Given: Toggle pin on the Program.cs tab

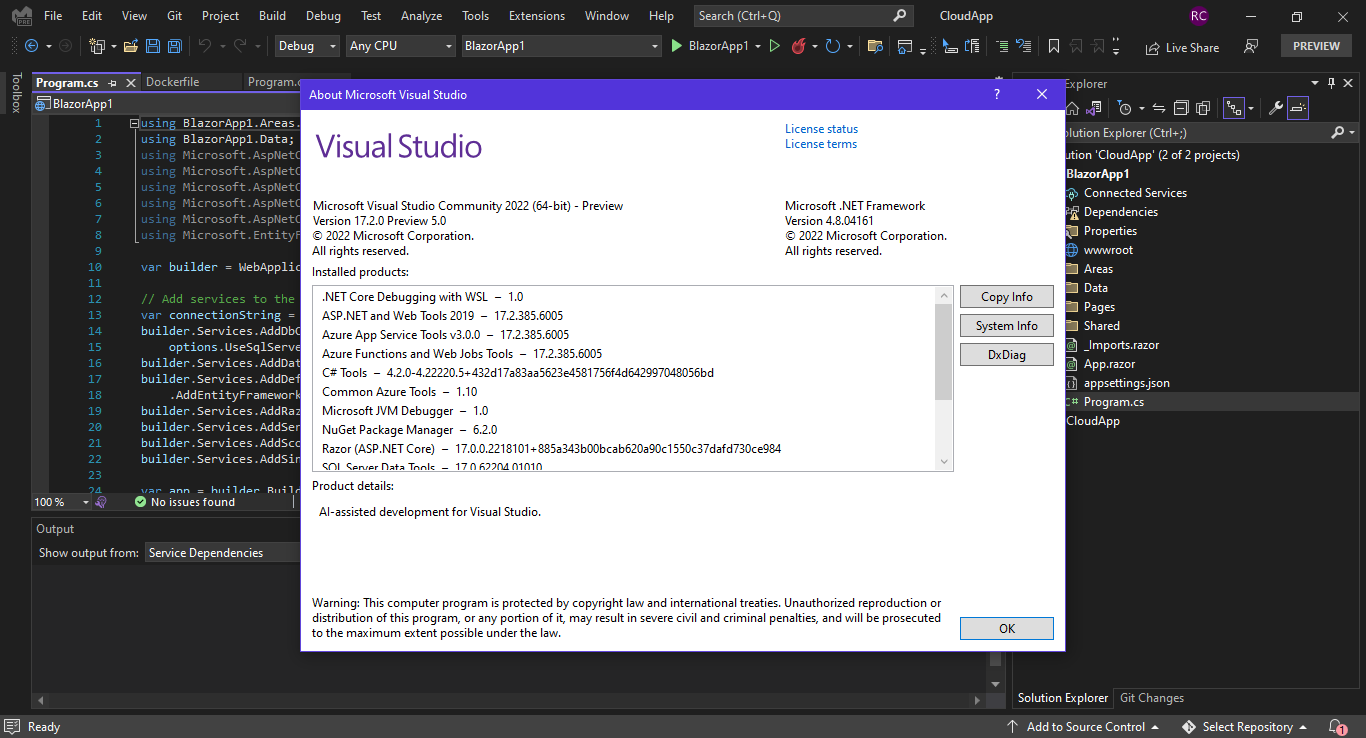Looking at the screenshot, I should pos(112,83).
